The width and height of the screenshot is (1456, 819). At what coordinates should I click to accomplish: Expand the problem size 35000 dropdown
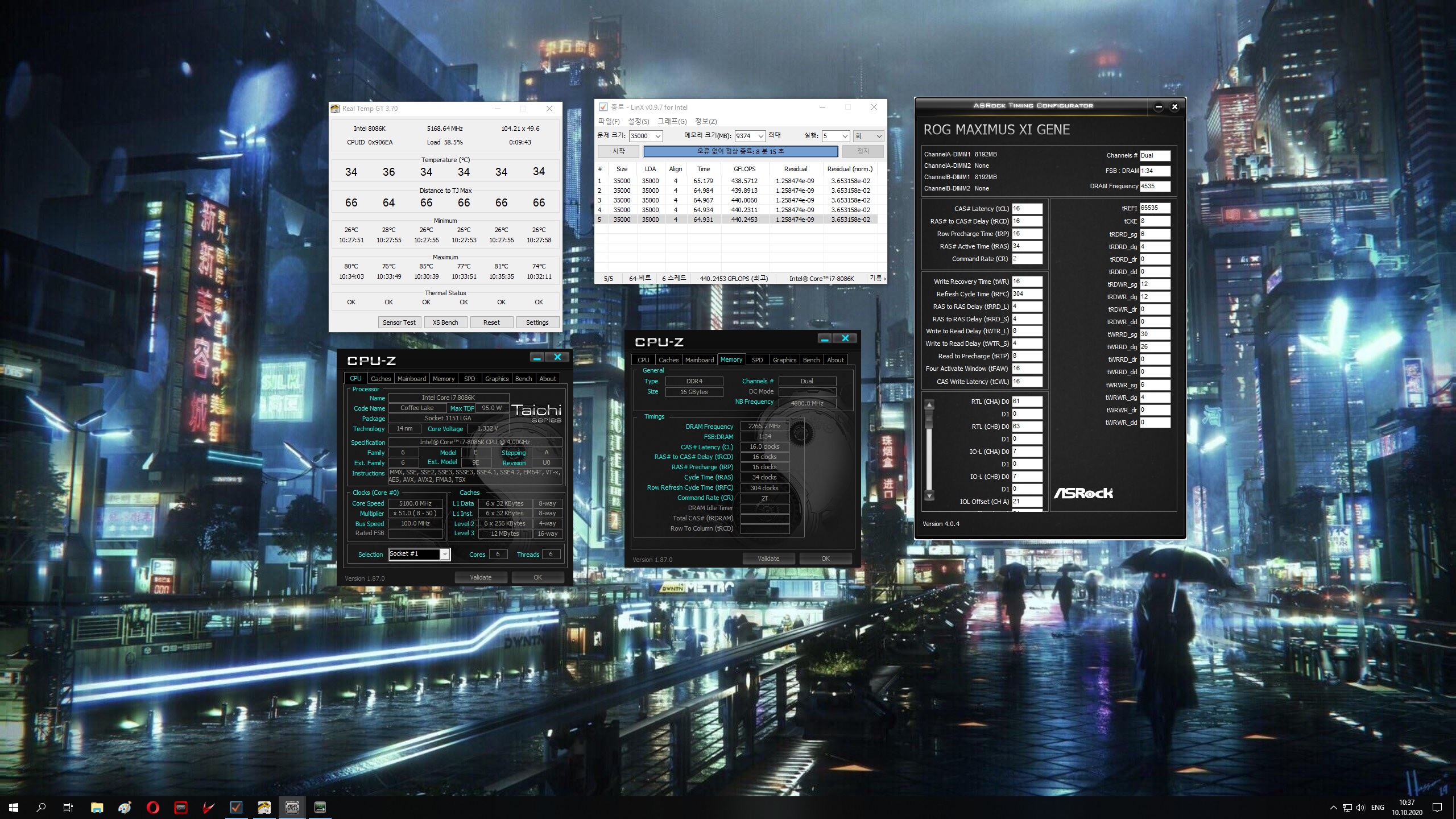click(657, 136)
